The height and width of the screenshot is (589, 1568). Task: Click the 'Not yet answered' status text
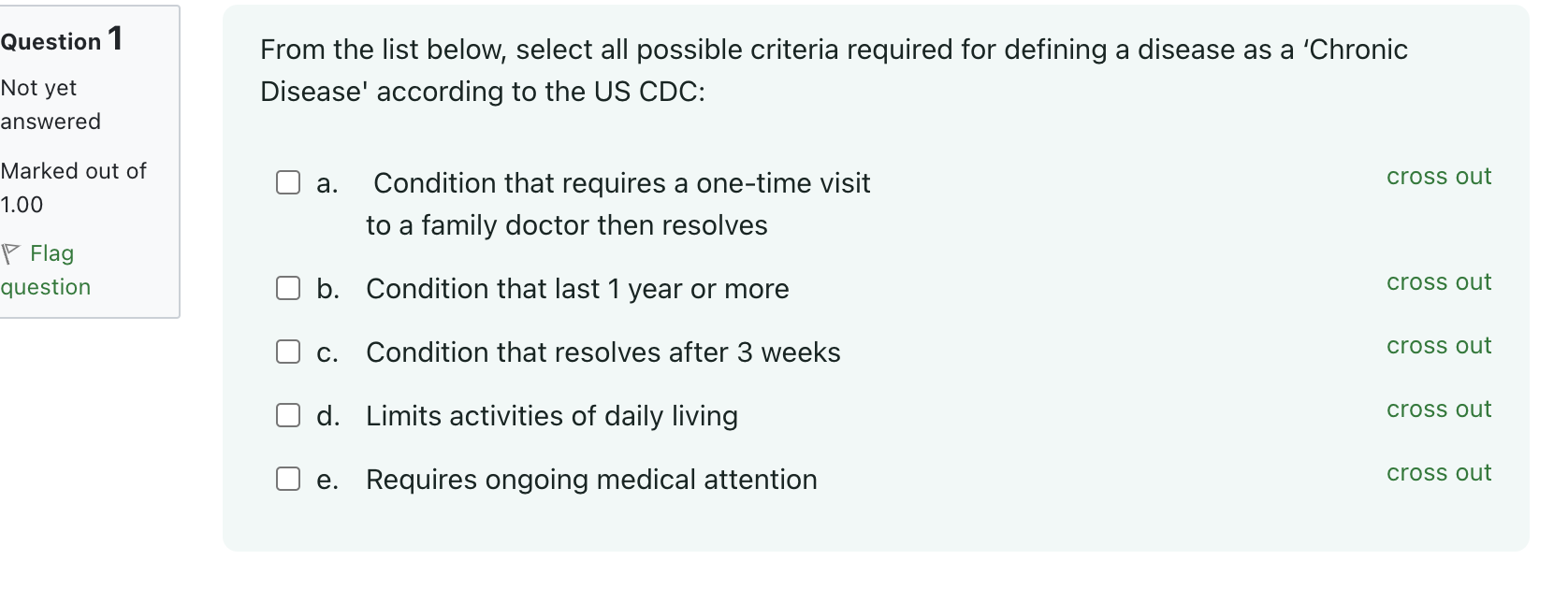(51, 104)
